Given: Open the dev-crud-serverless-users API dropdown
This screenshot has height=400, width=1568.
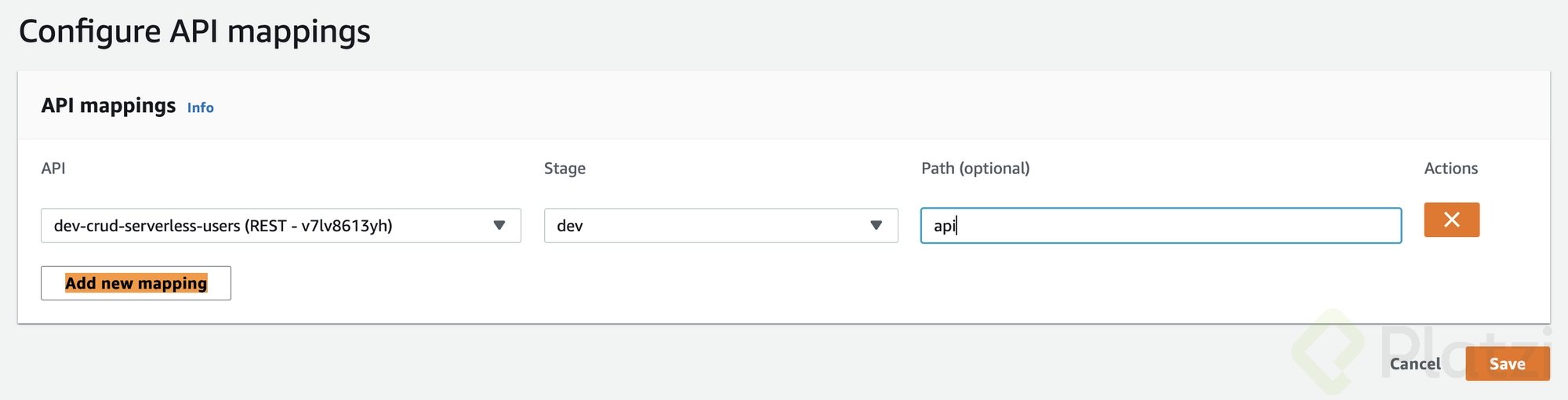Looking at the screenshot, I should (281, 225).
